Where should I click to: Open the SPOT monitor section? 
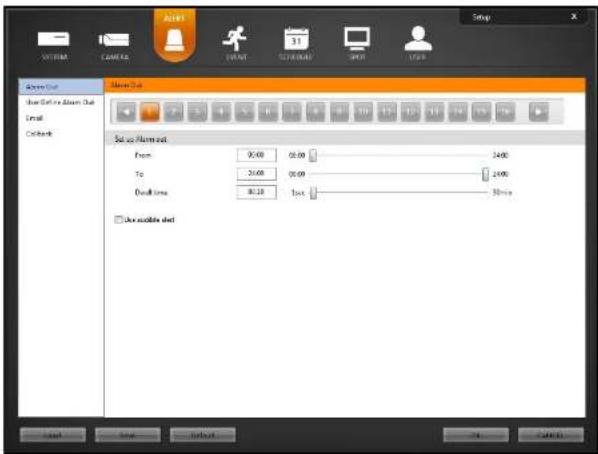point(357,43)
